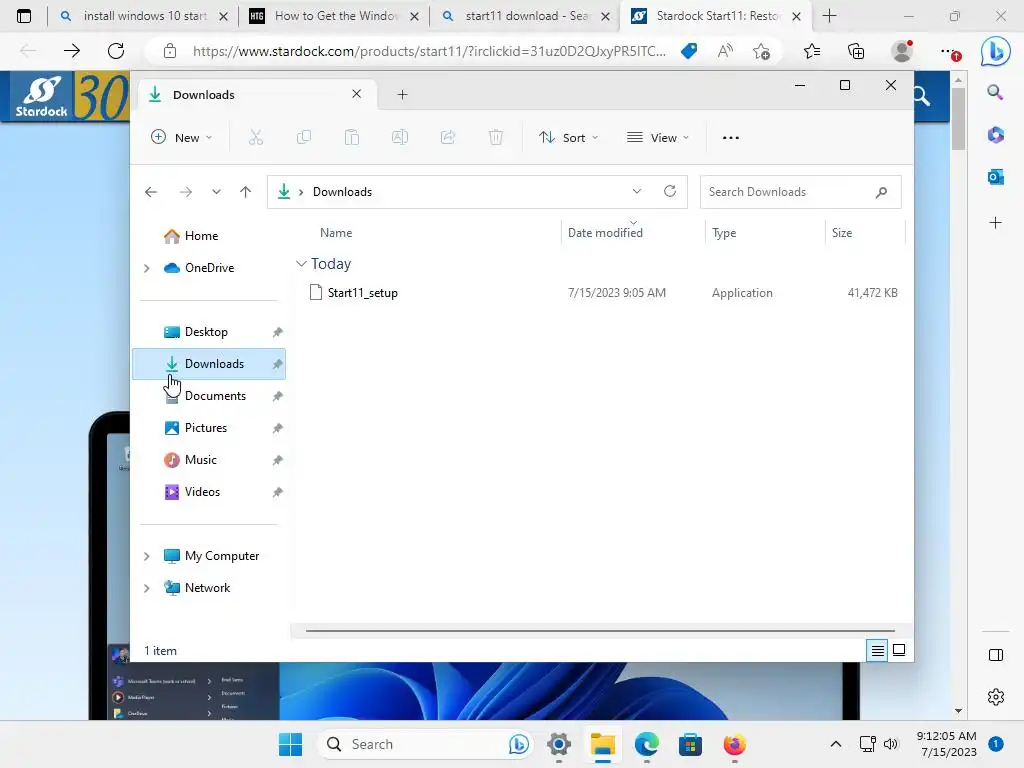The height and width of the screenshot is (768, 1024).
Task: Click the Delete trash icon in Explorer toolbar
Action: point(496,138)
